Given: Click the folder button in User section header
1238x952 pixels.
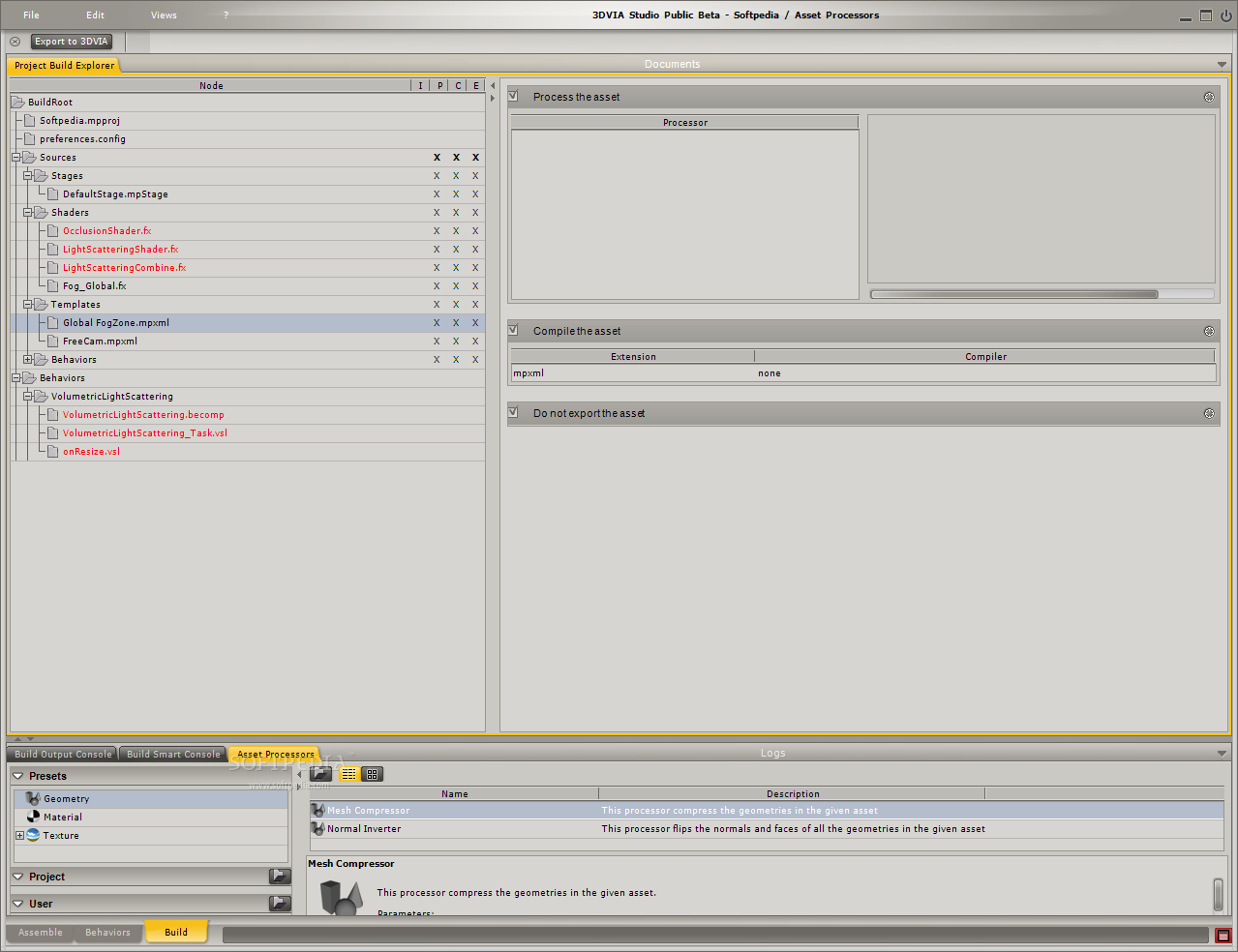Looking at the screenshot, I should [x=280, y=903].
